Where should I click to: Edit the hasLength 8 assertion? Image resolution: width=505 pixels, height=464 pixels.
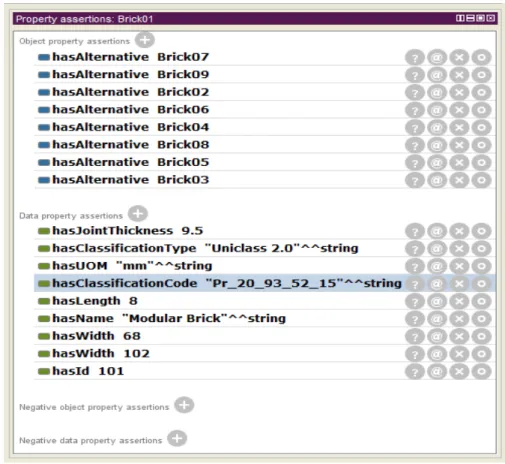[x=482, y=301]
